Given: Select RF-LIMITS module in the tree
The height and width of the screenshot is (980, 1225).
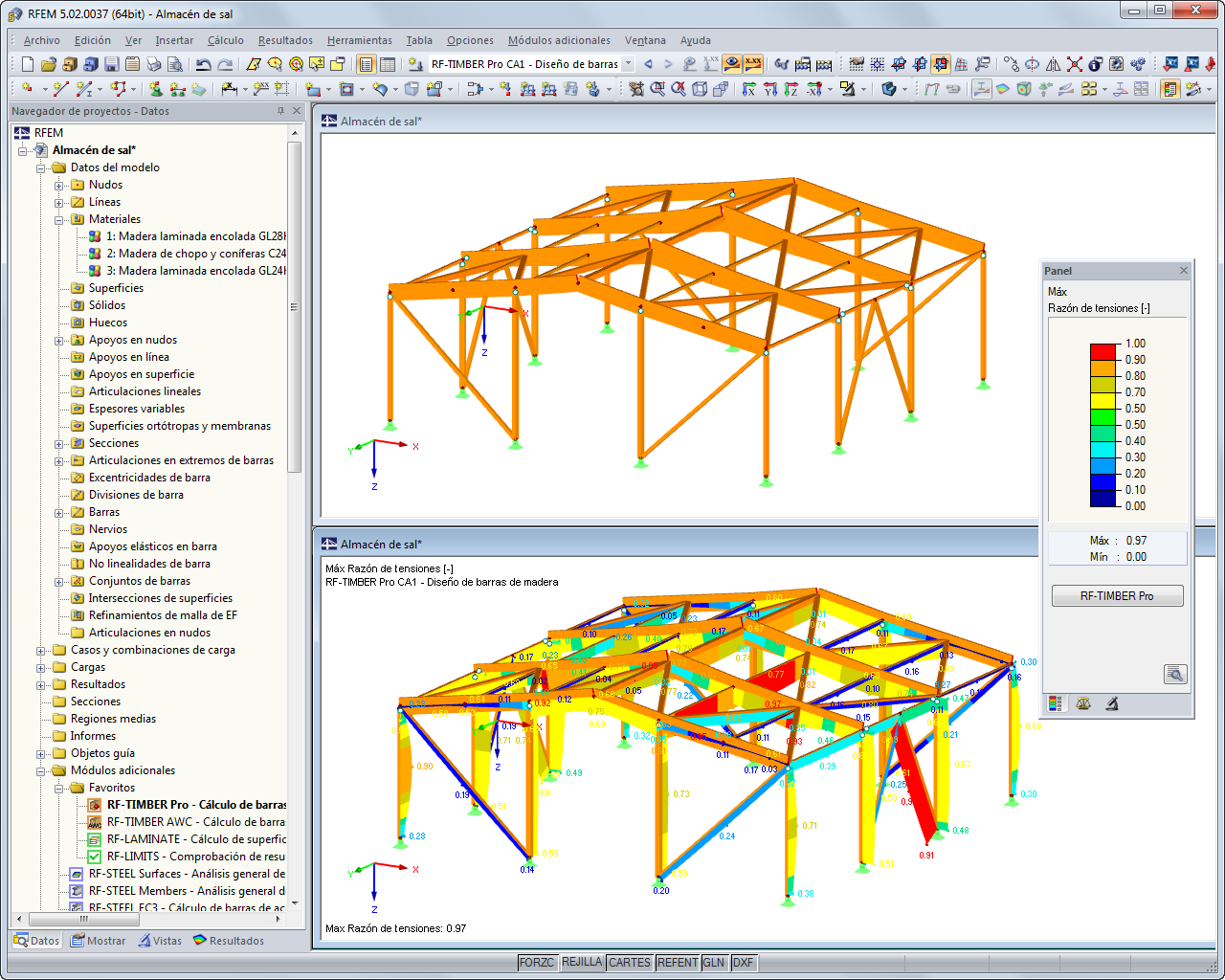Looking at the screenshot, I should point(195,857).
